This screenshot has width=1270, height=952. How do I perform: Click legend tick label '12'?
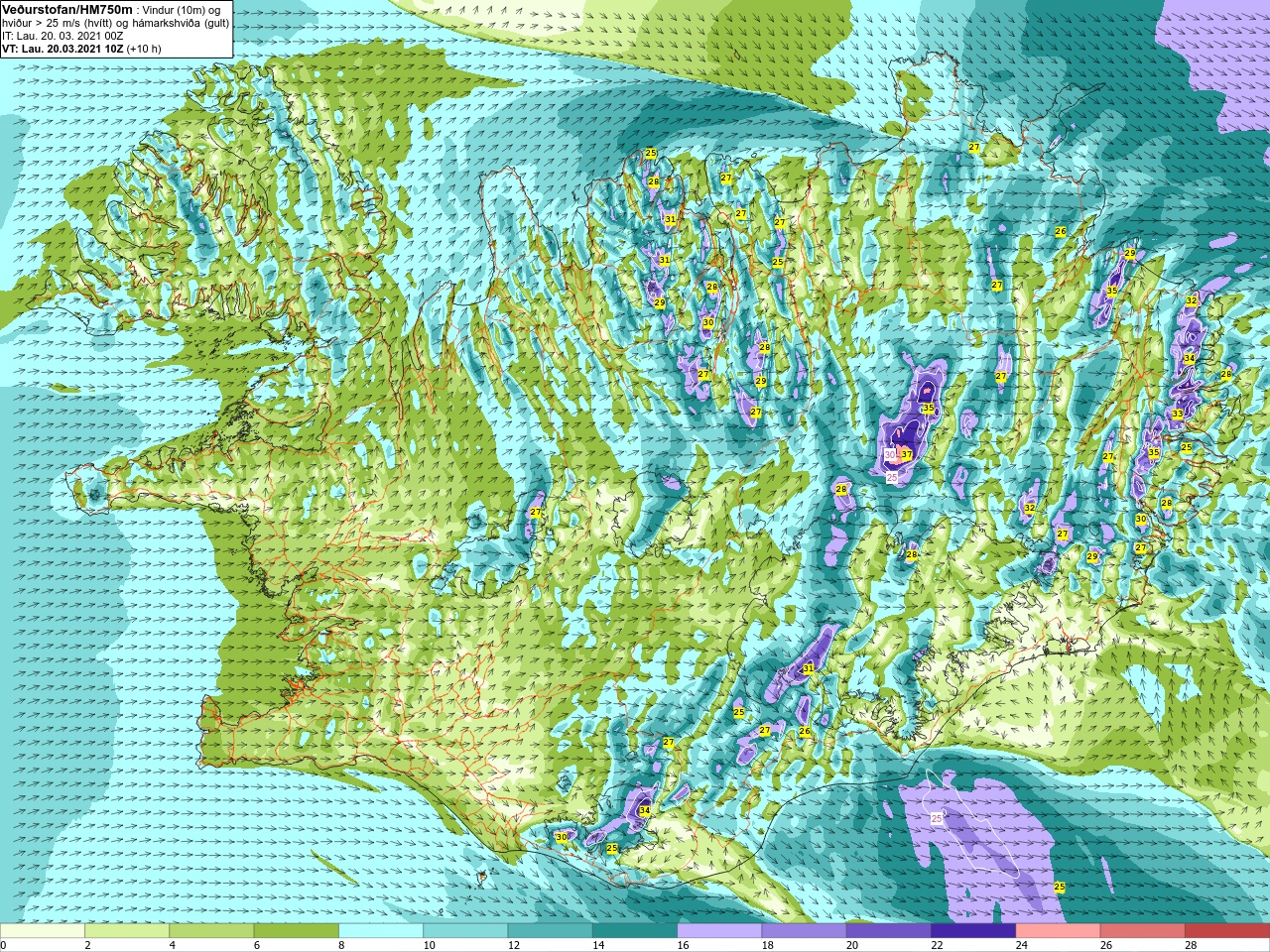click(x=513, y=946)
